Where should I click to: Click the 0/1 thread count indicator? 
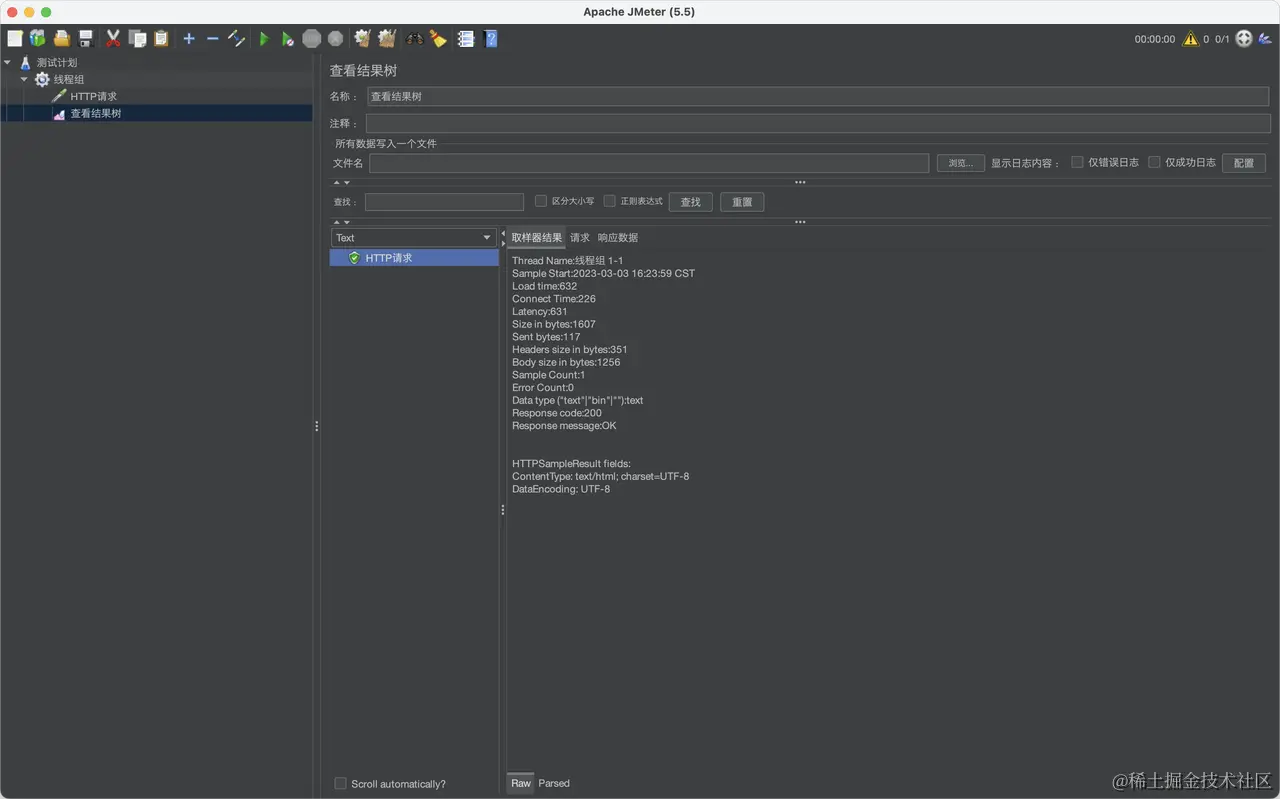pyautogui.click(x=1222, y=39)
